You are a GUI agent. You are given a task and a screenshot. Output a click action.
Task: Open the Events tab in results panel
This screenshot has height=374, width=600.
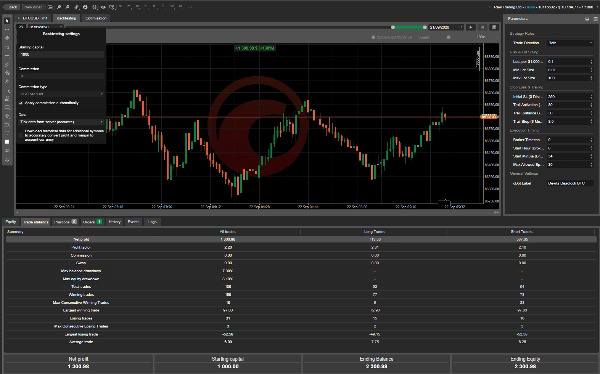(134, 222)
